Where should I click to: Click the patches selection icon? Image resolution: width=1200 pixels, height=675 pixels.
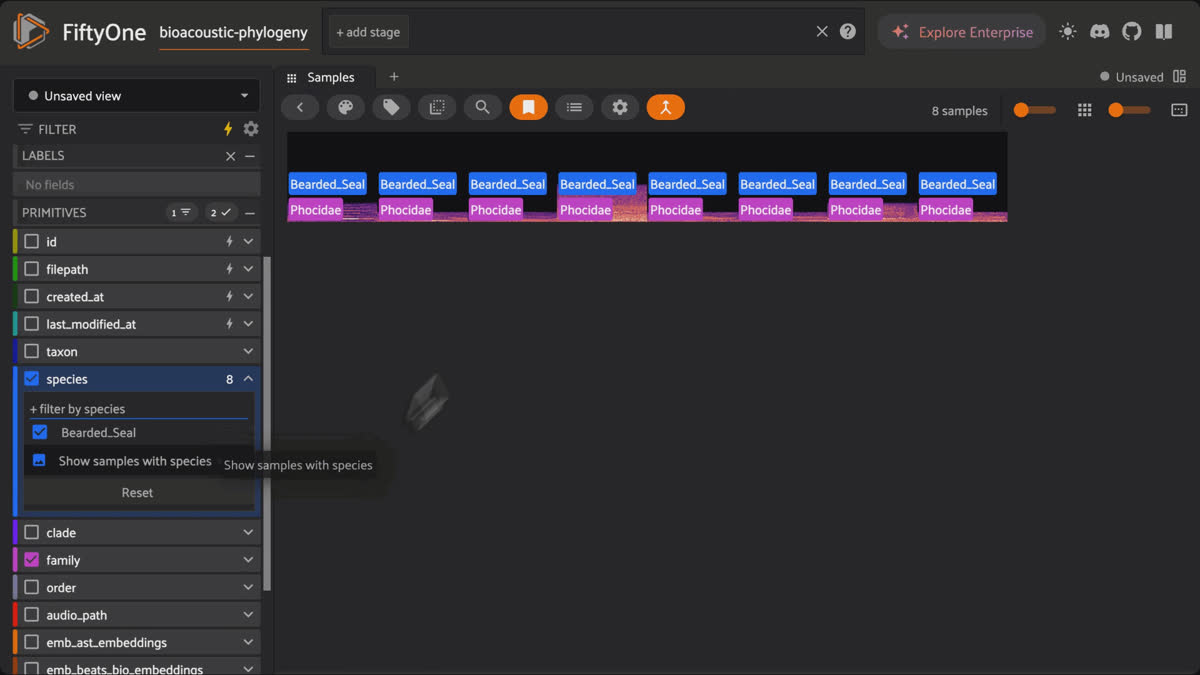click(437, 108)
